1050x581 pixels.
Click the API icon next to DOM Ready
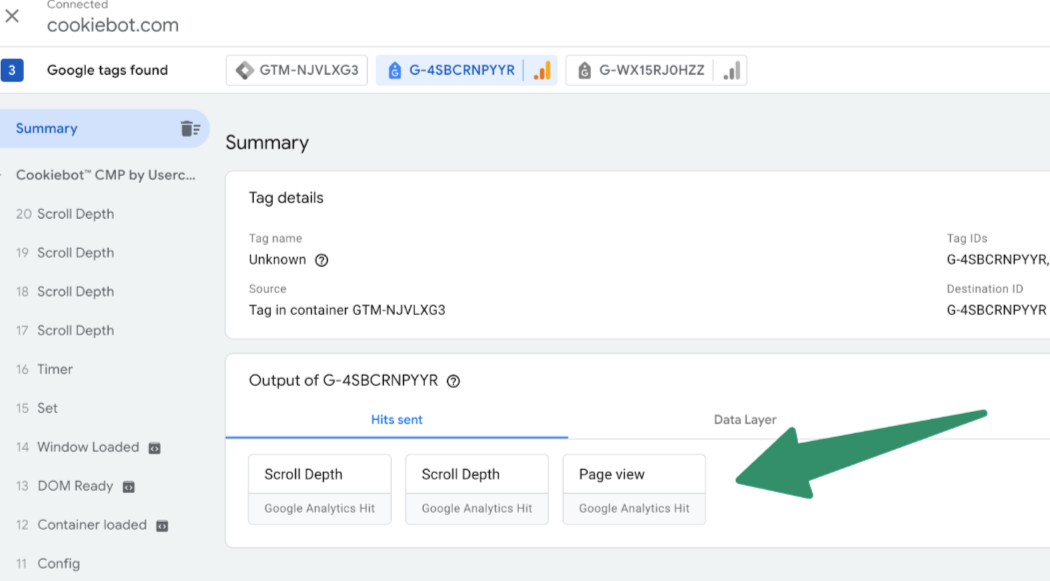[129, 487]
